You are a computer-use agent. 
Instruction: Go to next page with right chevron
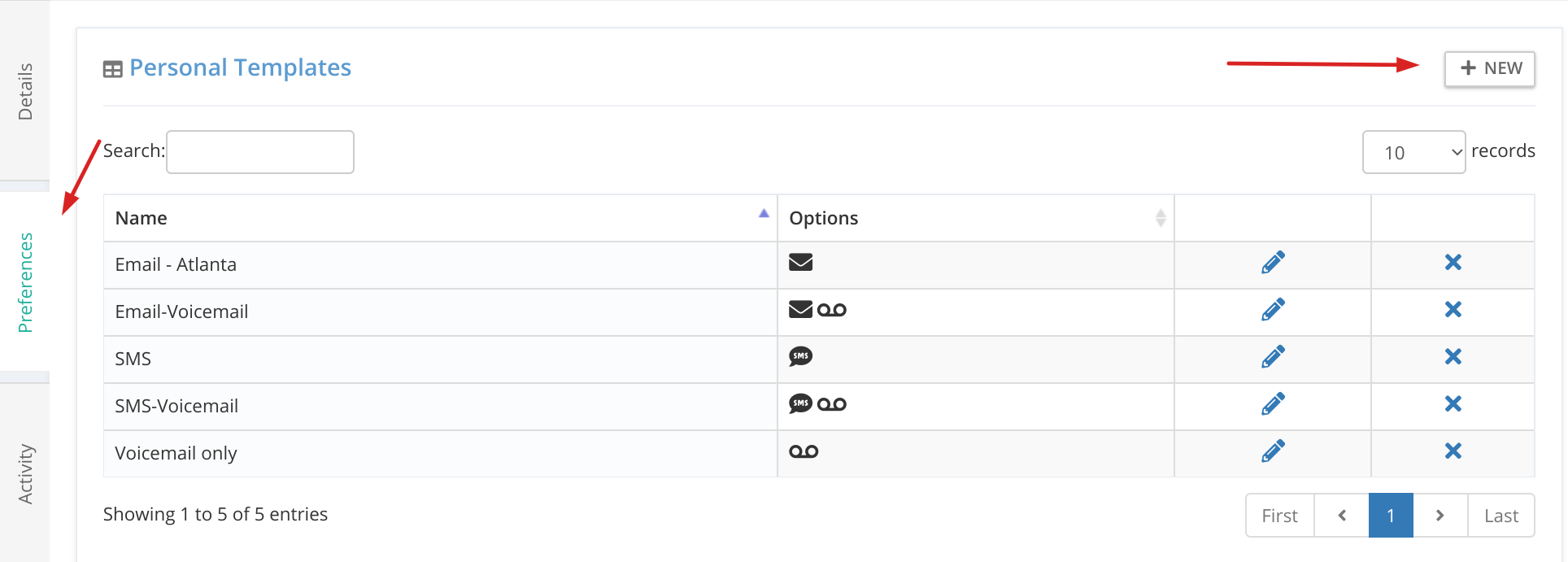pos(1440,516)
